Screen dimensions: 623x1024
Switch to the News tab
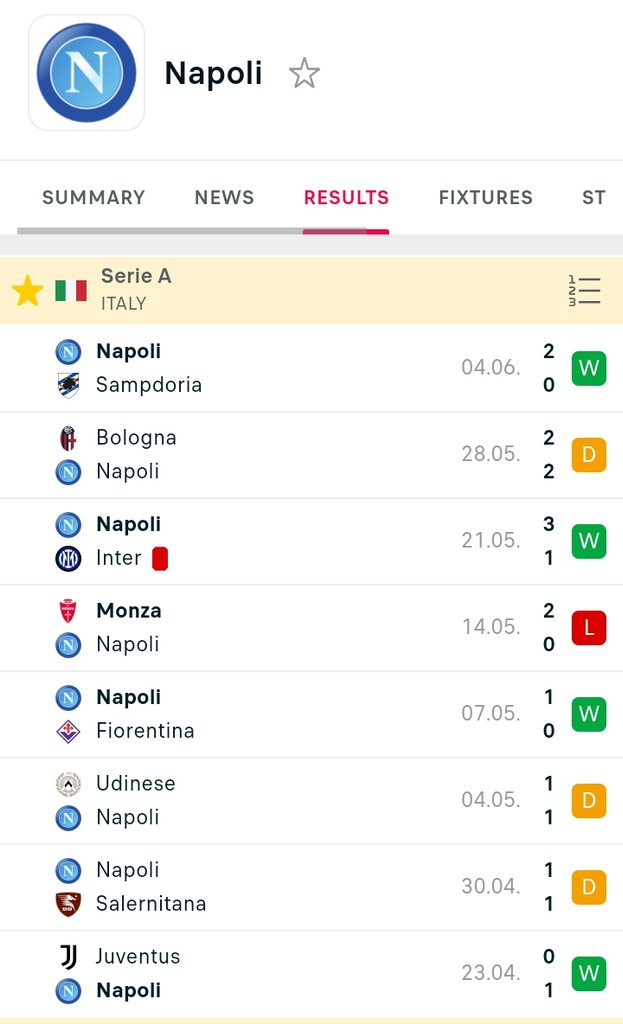click(224, 197)
